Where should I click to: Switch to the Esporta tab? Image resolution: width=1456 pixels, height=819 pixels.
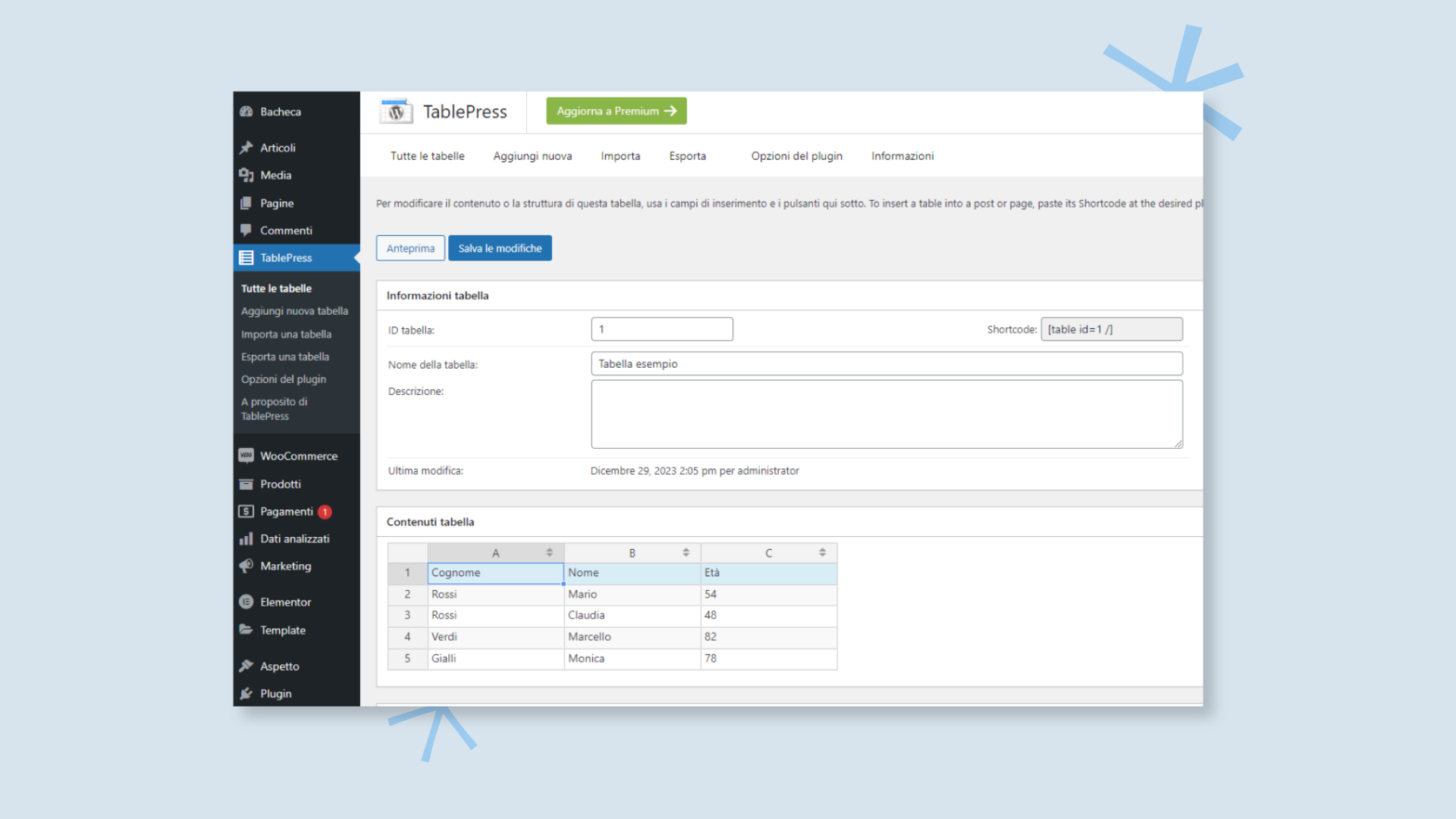pyautogui.click(x=688, y=156)
